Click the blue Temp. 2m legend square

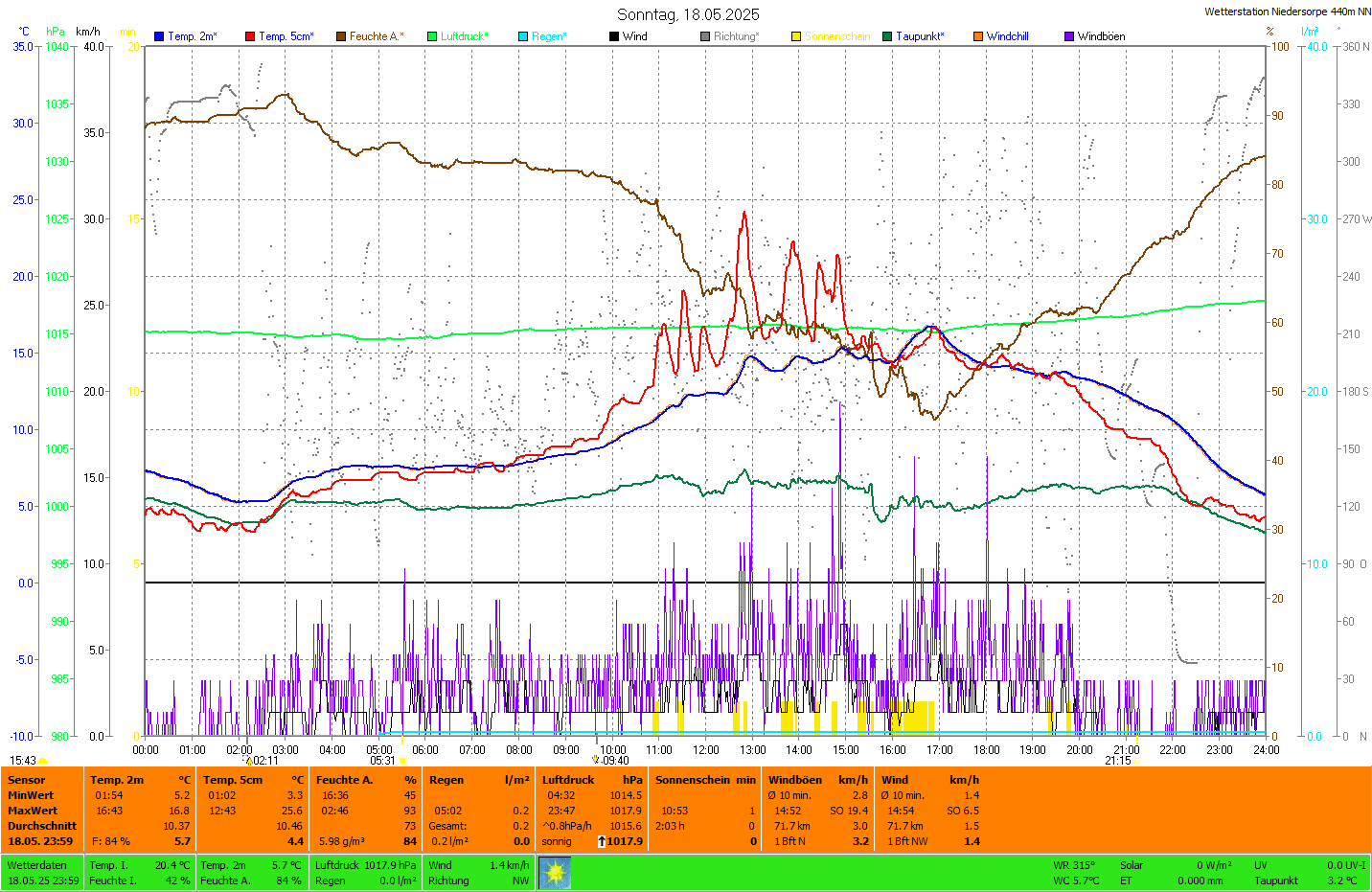pos(159,36)
